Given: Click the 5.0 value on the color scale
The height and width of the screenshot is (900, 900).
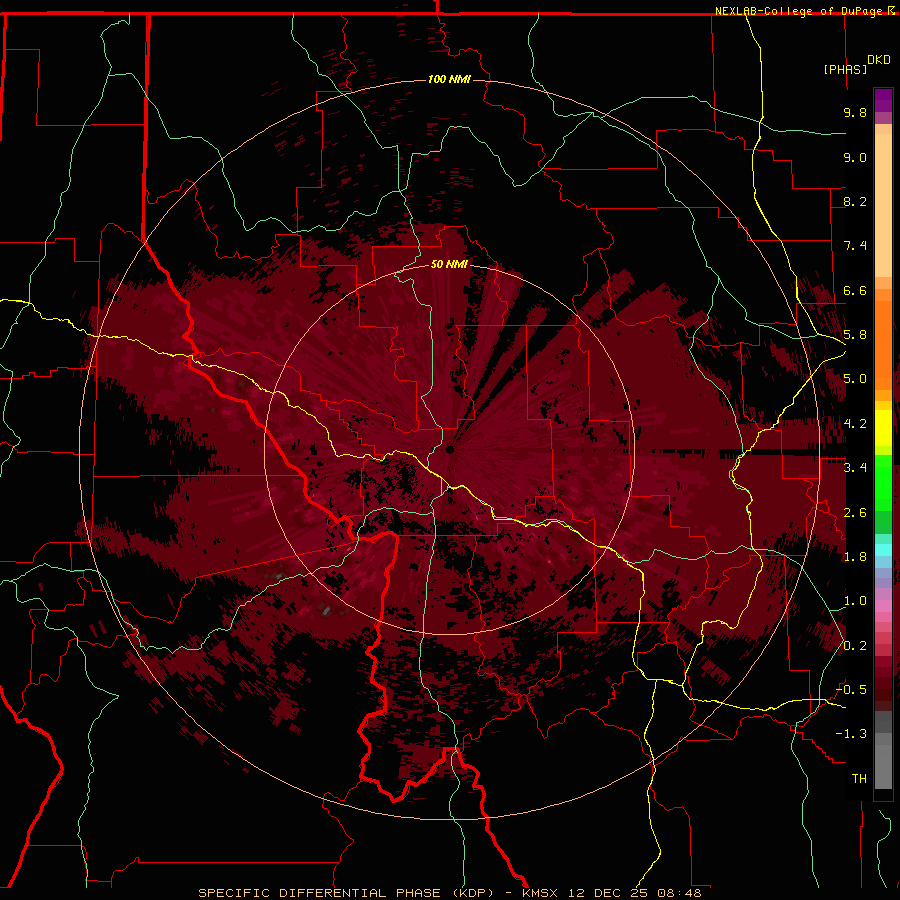Looking at the screenshot, I should (x=855, y=379).
